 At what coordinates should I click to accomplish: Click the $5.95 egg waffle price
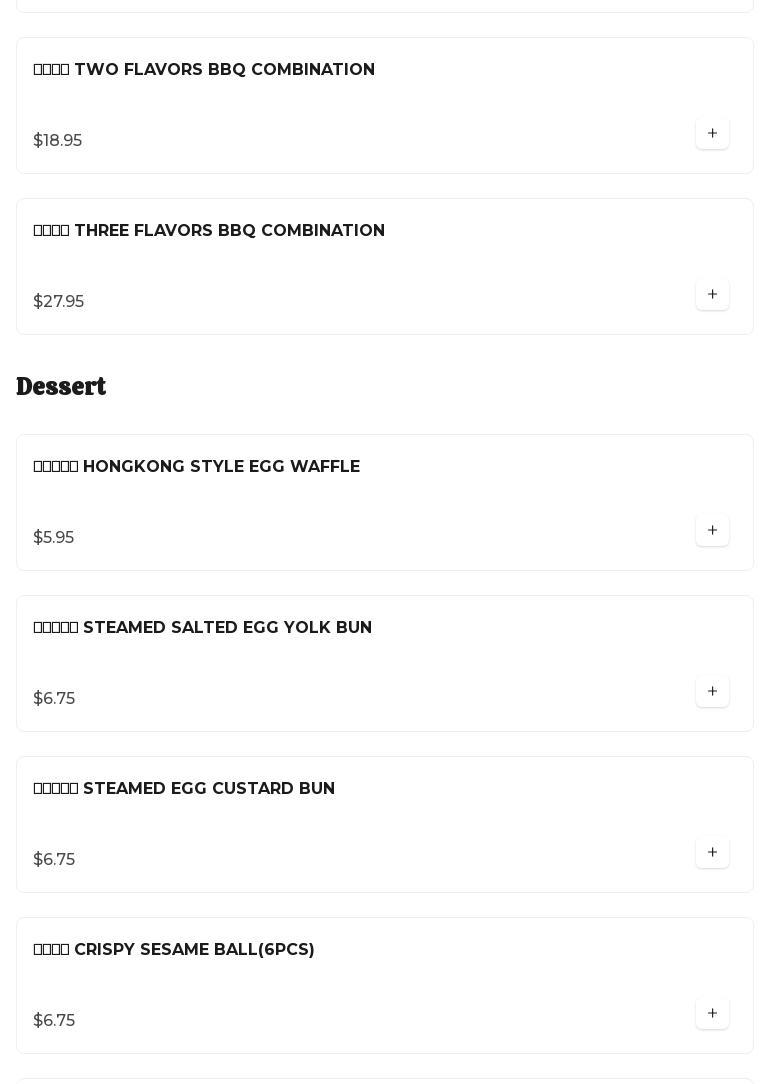coord(54,538)
